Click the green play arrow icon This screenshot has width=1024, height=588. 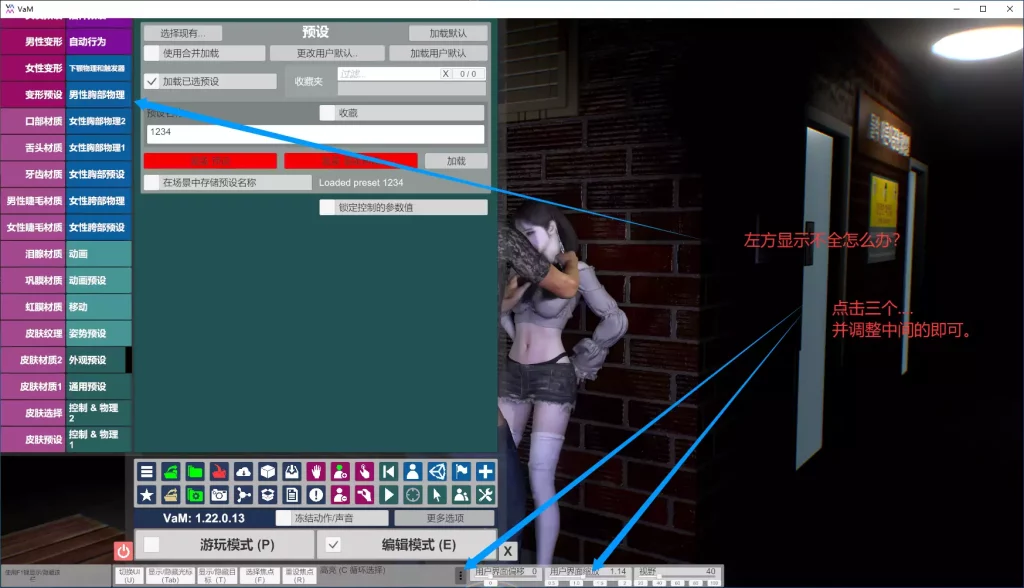pyautogui.click(x=389, y=494)
